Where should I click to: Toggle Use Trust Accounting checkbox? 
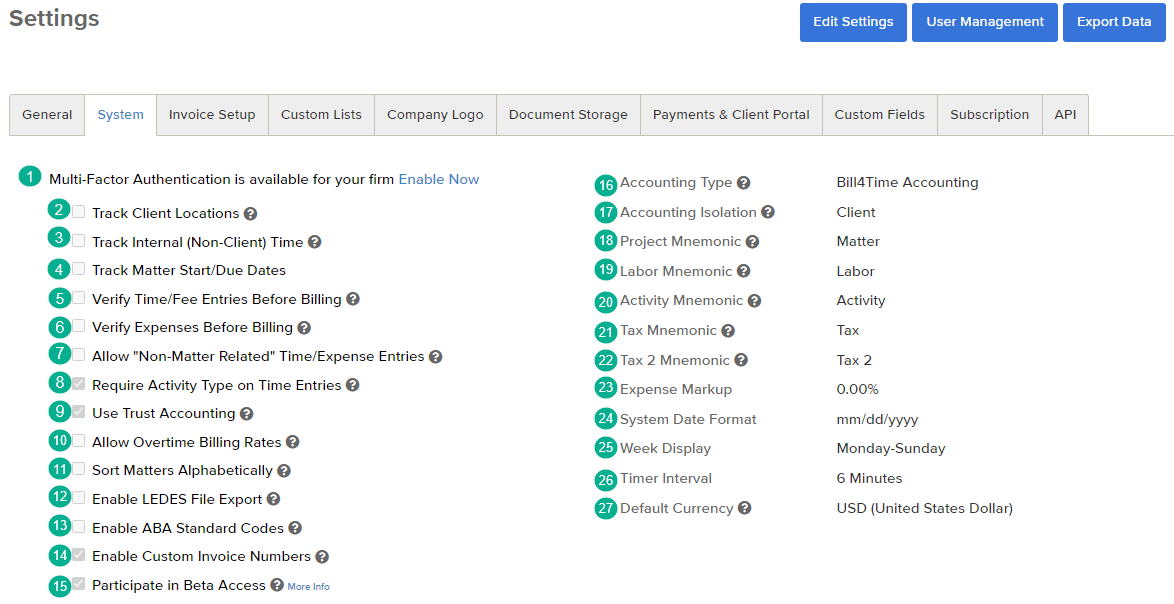pos(79,412)
